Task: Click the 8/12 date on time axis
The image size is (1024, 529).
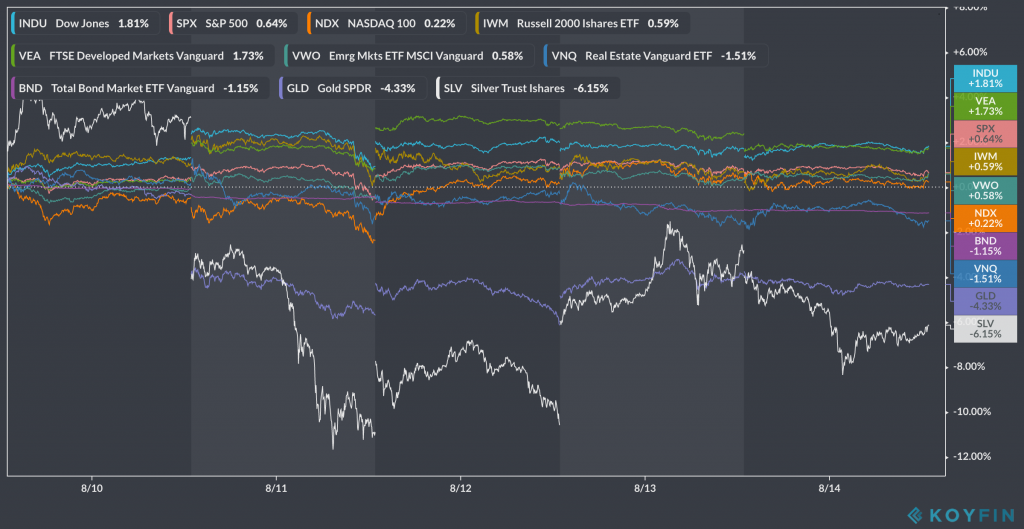Action: [460, 490]
